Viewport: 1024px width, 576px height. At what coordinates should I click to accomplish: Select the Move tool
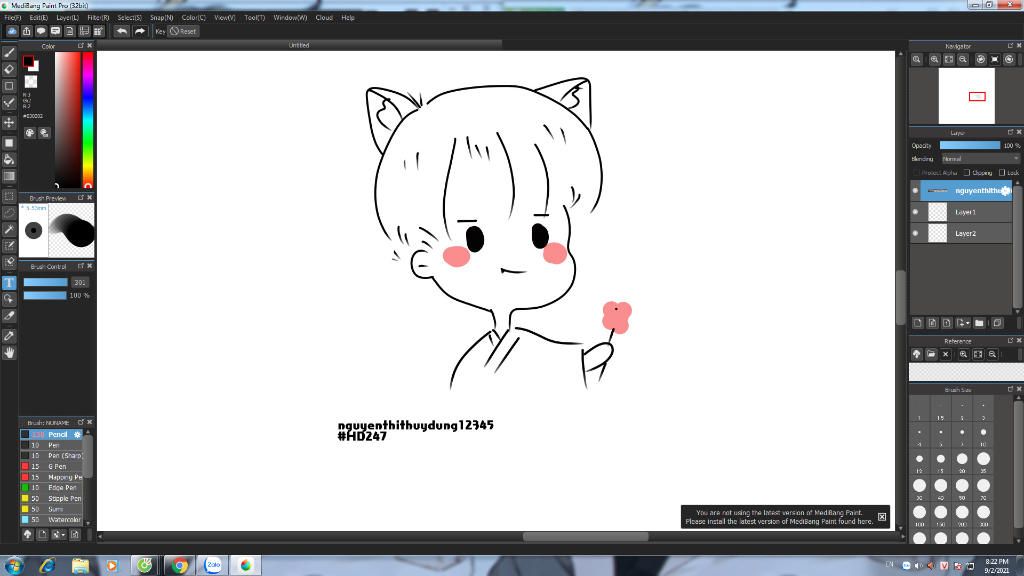pos(9,123)
